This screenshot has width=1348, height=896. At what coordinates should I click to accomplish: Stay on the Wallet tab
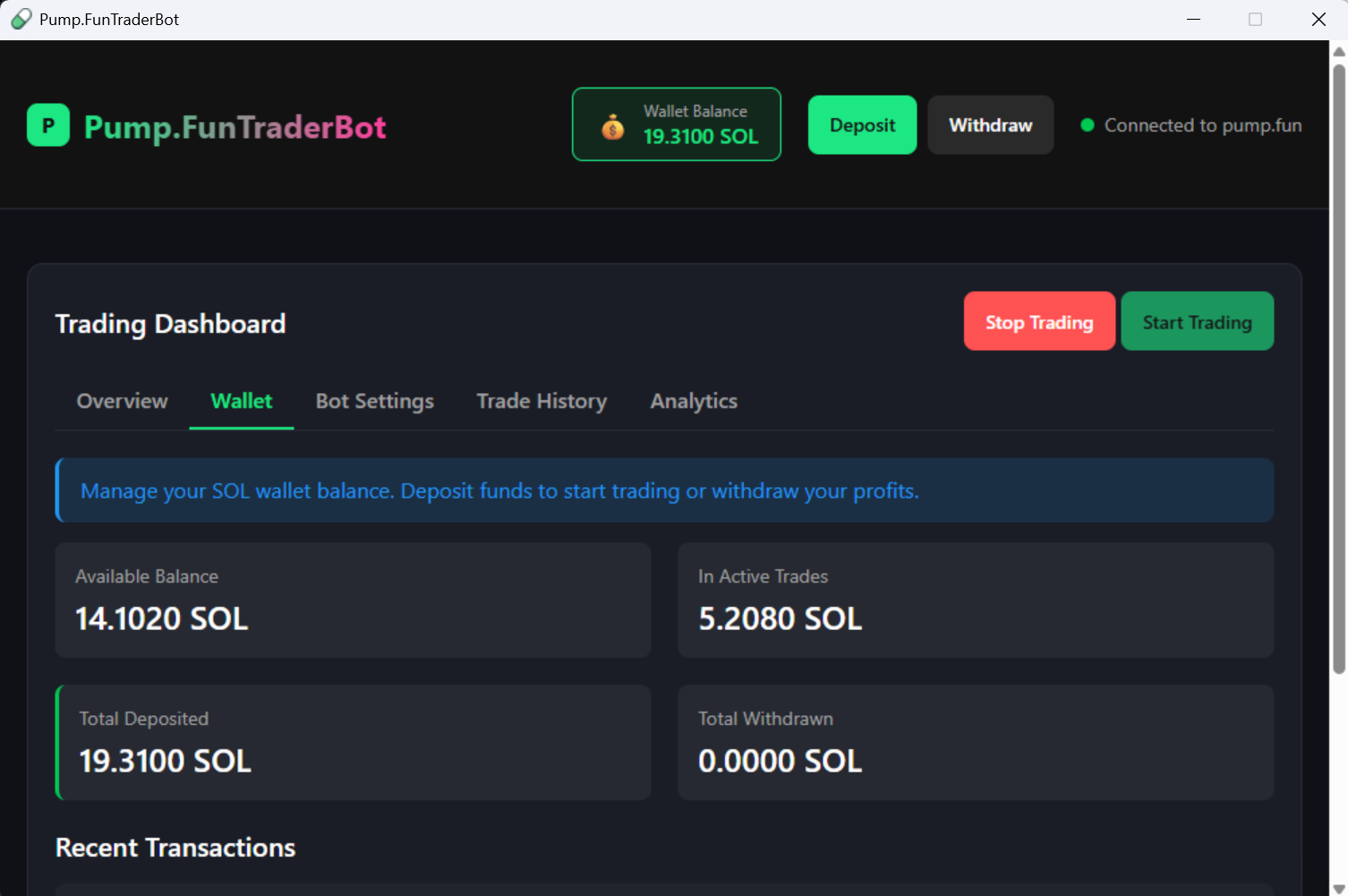pyautogui.click(x=241, y=401)
